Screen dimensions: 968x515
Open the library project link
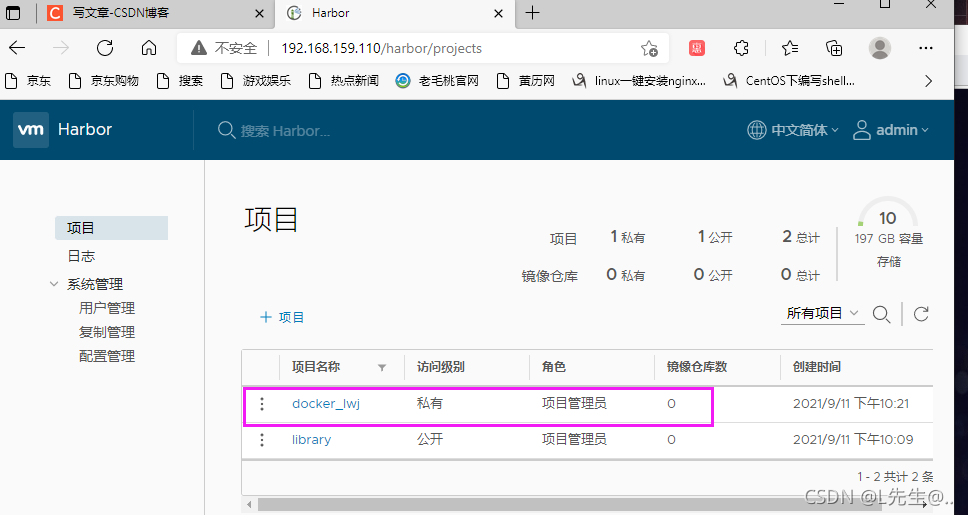pyautogui.click(x=311, y=440)
